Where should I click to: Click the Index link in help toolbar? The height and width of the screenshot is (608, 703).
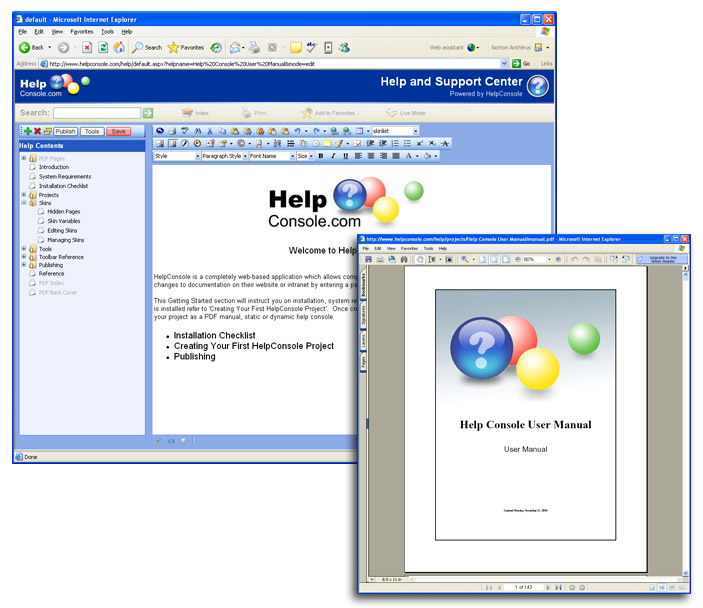pos(195,113)
